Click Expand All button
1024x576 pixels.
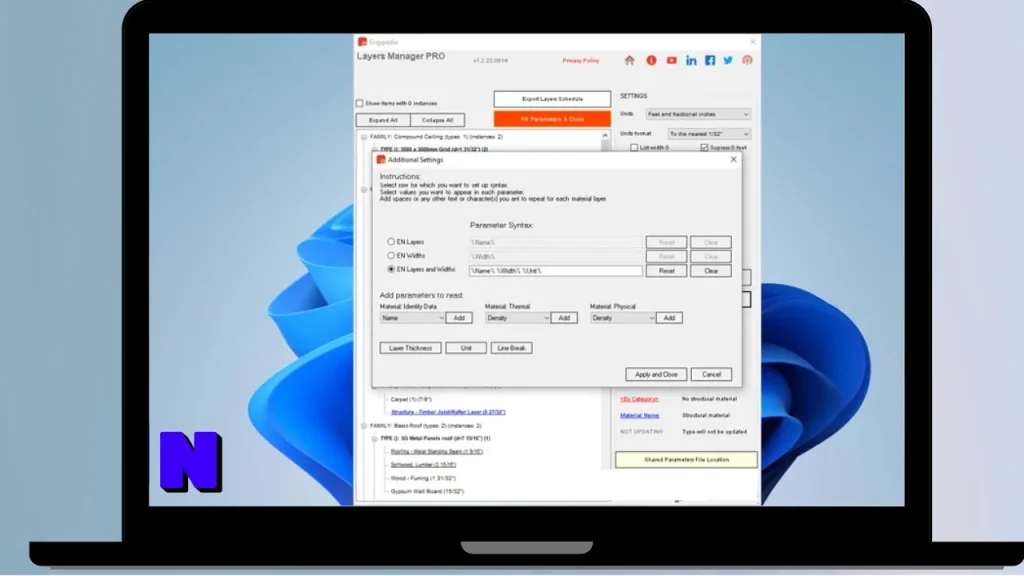383,120
